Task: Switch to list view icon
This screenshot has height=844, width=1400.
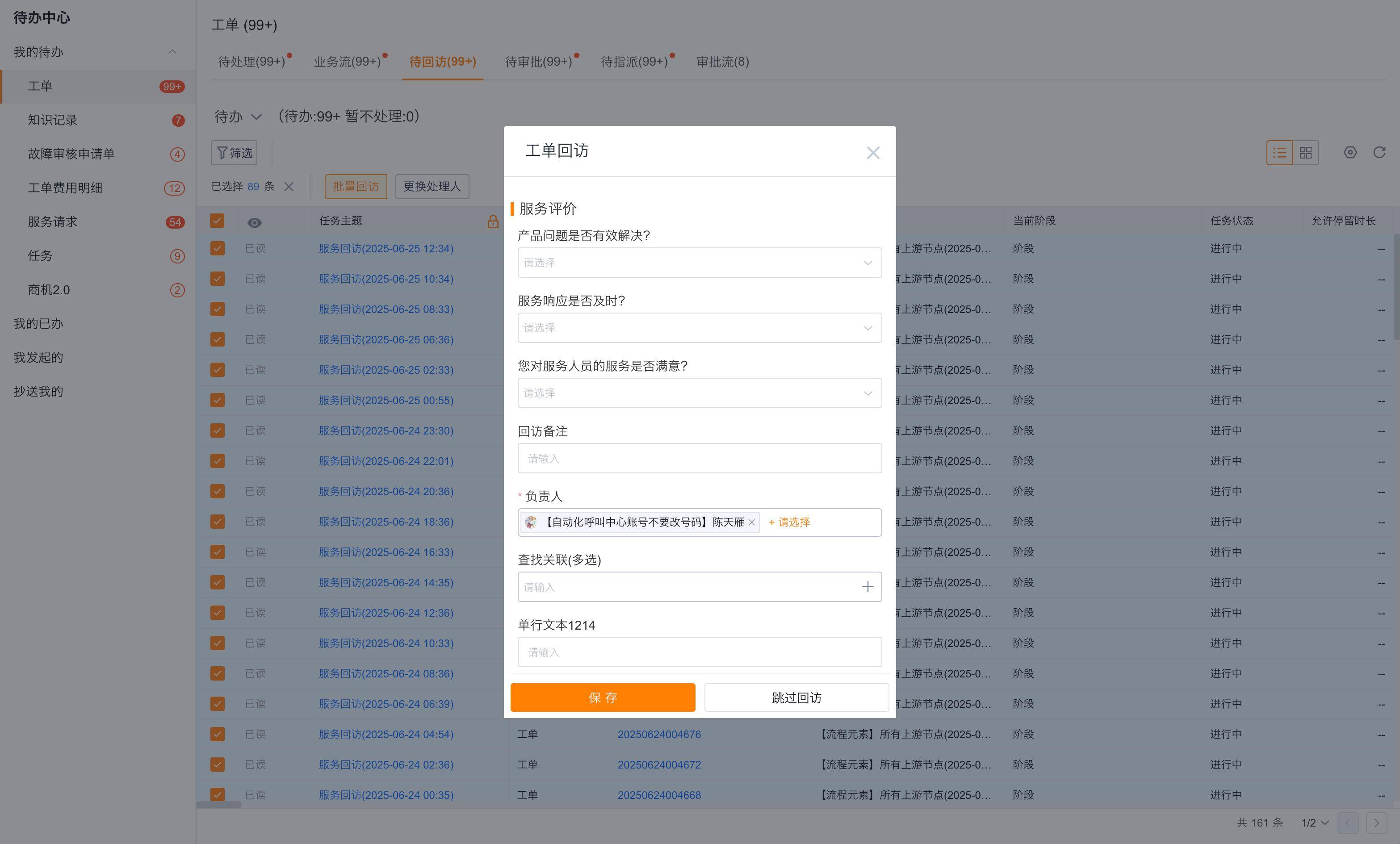Action: pyautogui.click(x=1279, y=153)
